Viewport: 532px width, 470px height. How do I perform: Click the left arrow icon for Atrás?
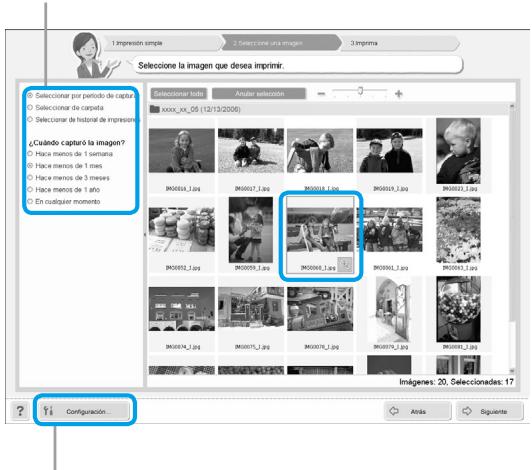[394, 411]
